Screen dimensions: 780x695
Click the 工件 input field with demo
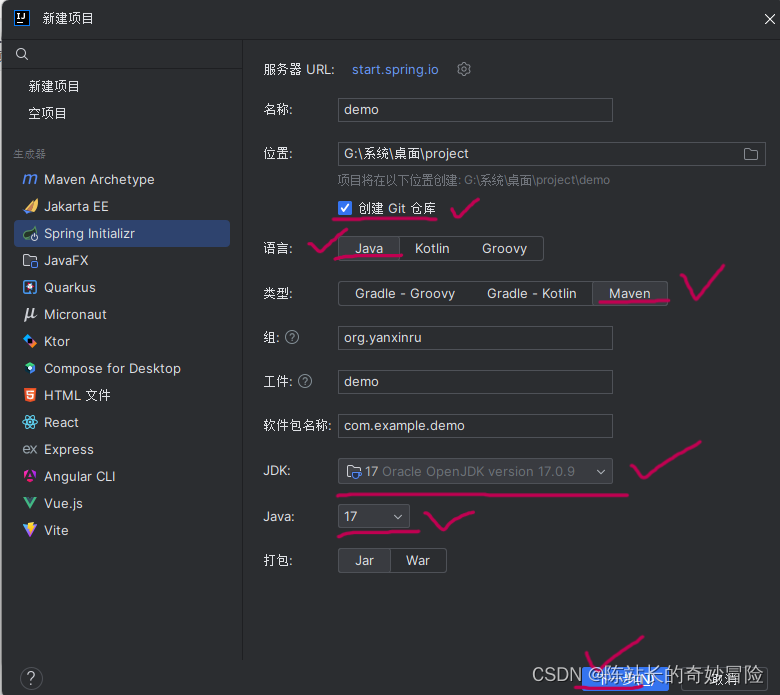point(475,382)
